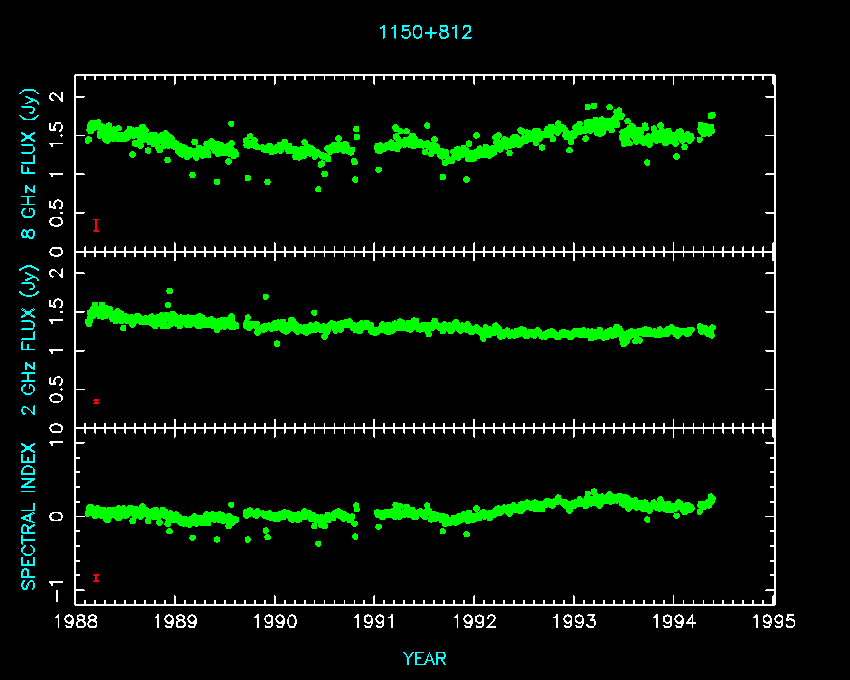Click the 1991 year tick label

375,622
